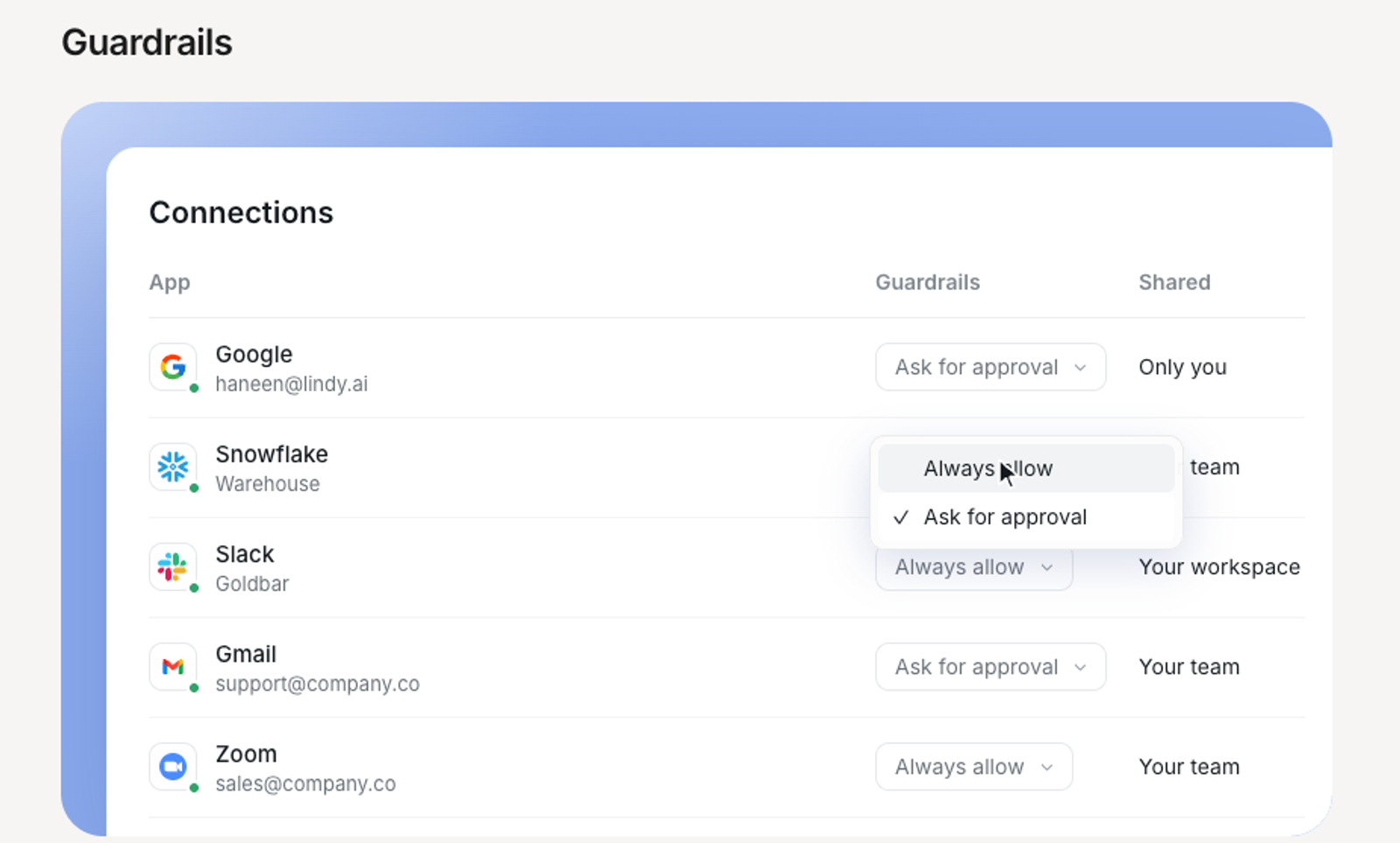Click the Slack app icon
The width and height of the screenshot is (1400, 843).
point(172,566)
